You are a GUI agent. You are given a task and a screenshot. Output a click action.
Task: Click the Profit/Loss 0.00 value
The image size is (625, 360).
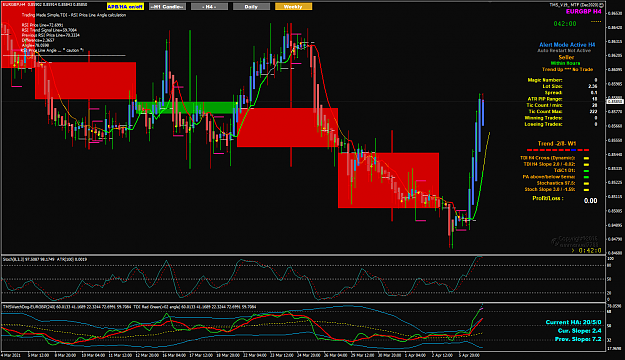click(x=590, y=201)
